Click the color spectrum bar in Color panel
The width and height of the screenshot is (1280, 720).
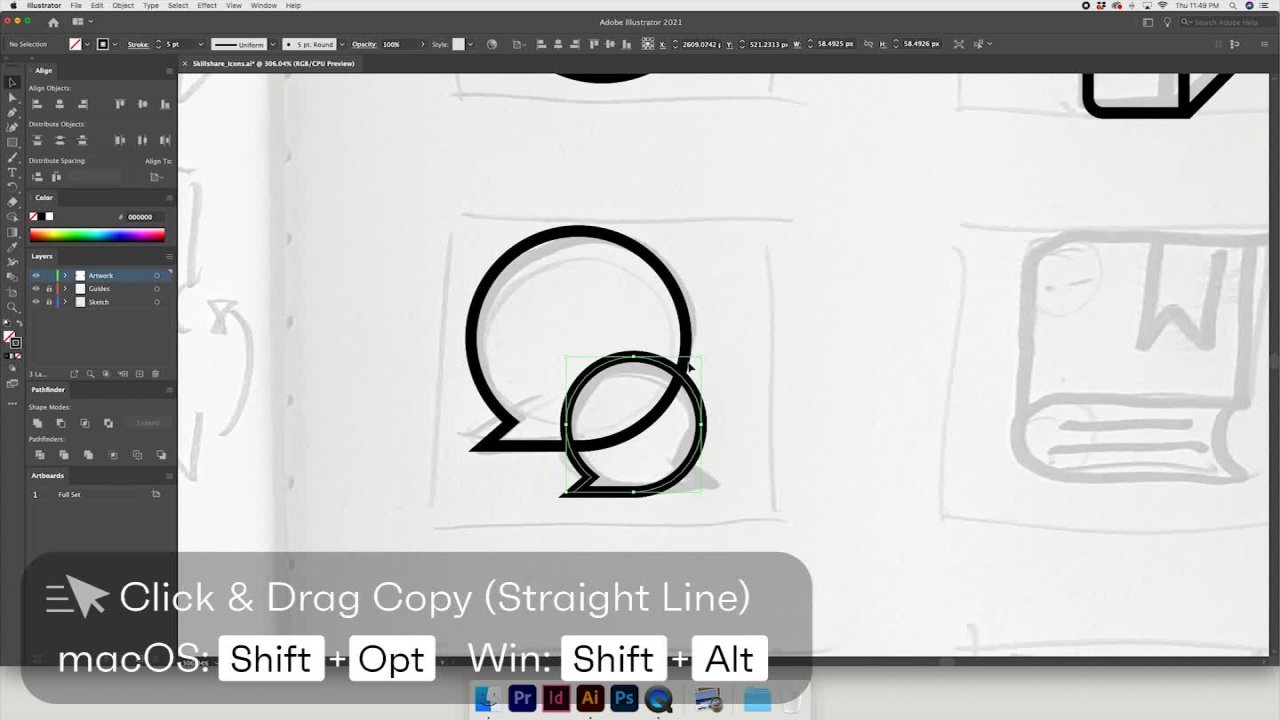click(97, 235)
